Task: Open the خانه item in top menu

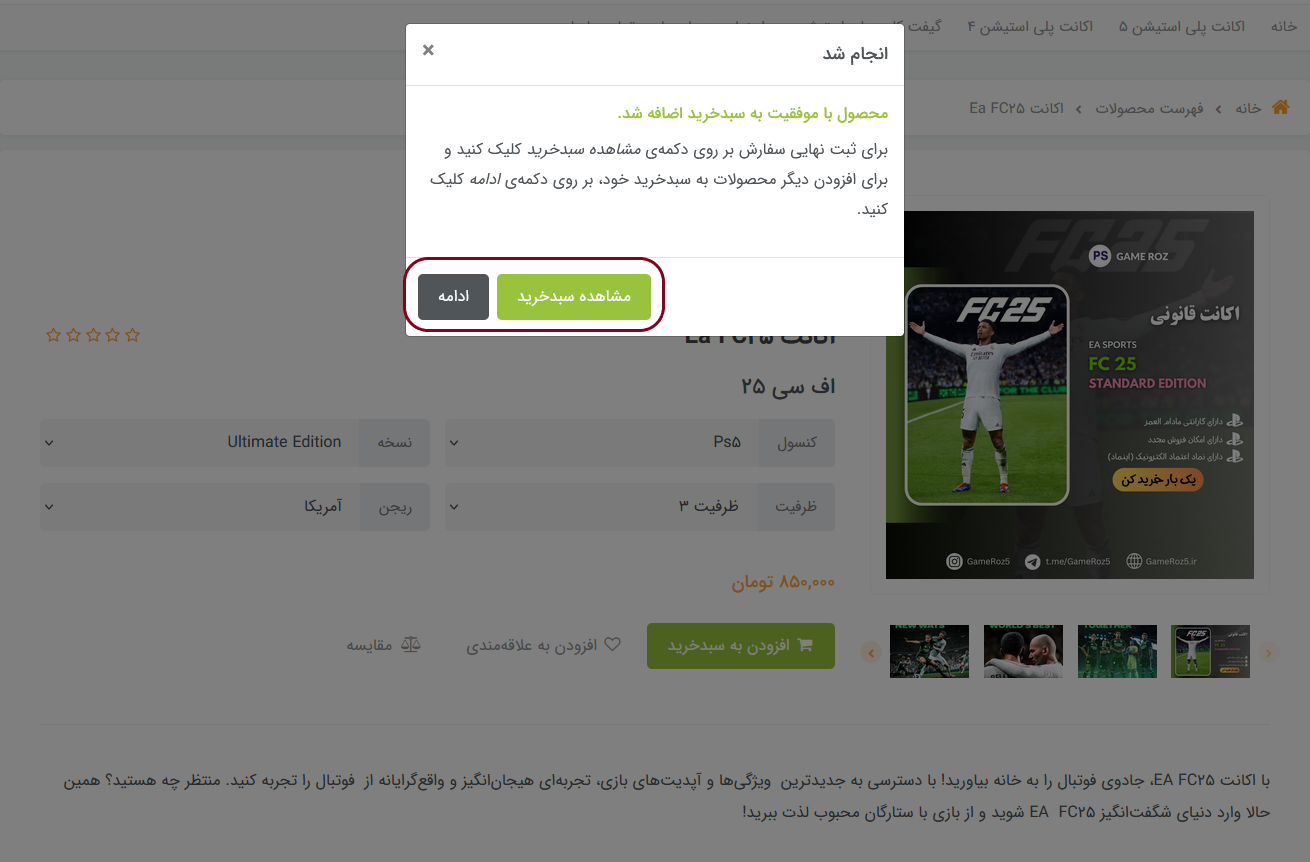Action: tap(1284, 26)
